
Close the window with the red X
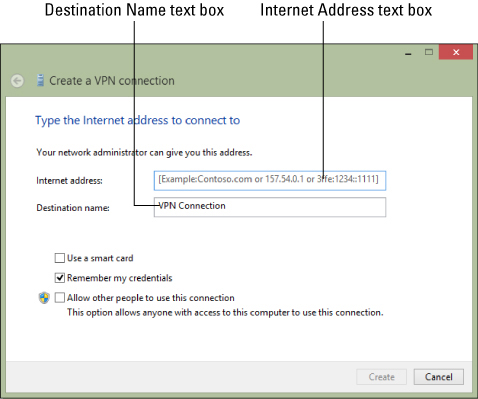pyautogui.click(x=456, y=52)
